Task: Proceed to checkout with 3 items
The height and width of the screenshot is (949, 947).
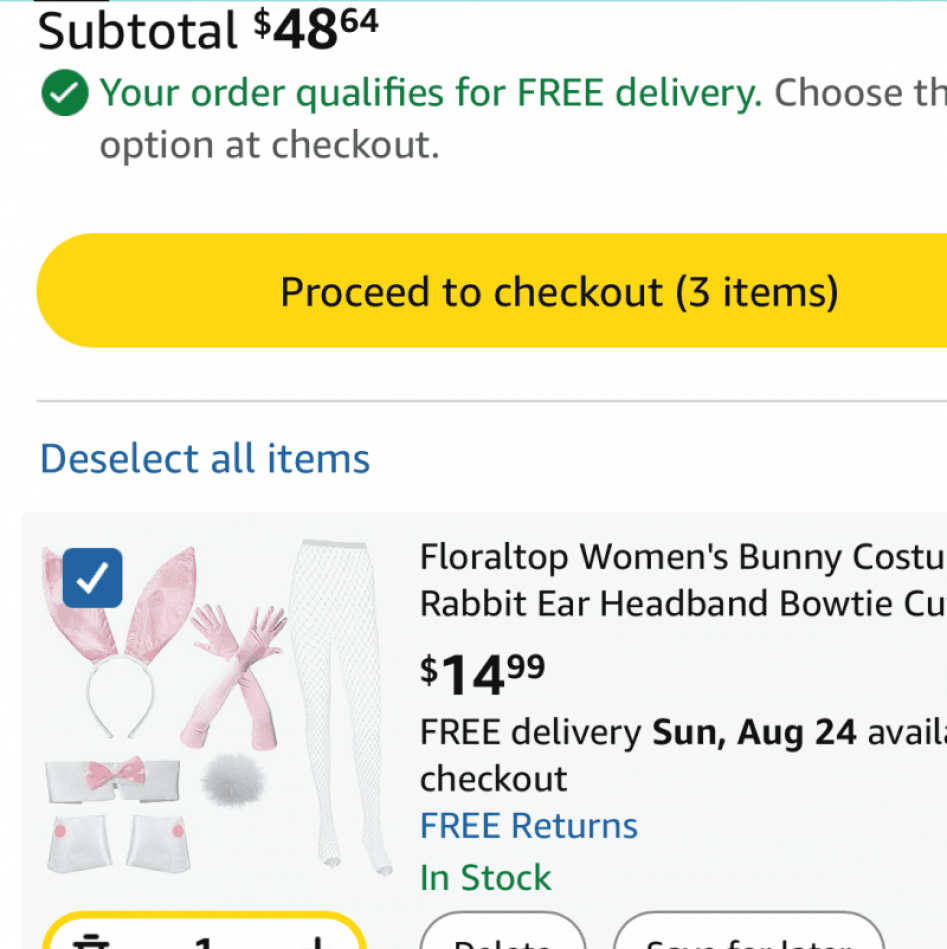Action: point(491,291)
